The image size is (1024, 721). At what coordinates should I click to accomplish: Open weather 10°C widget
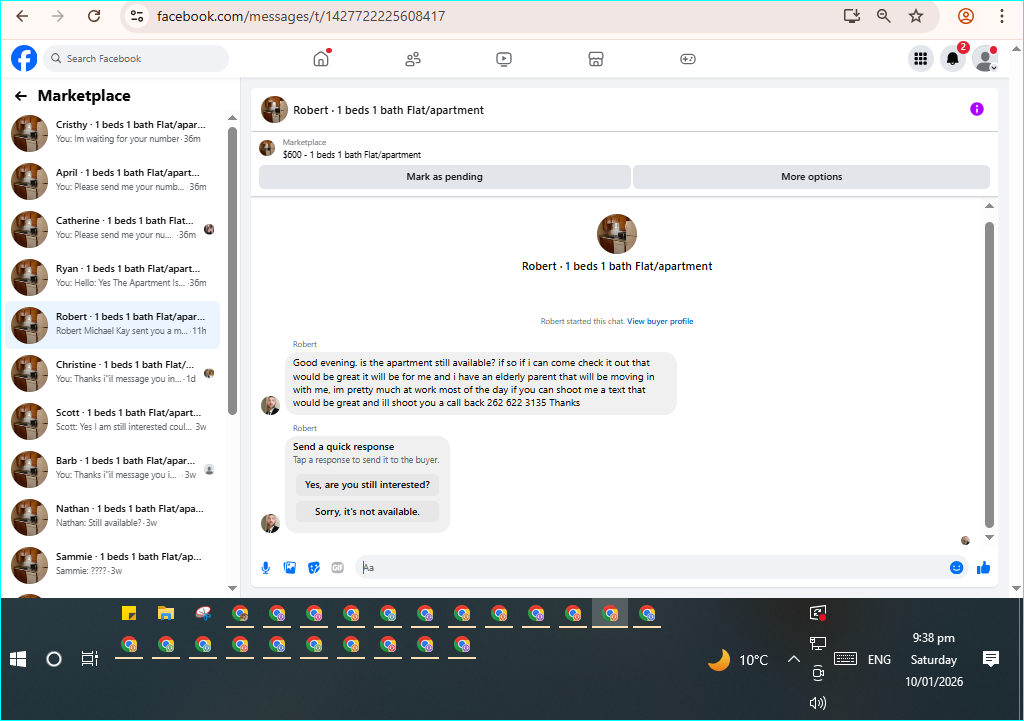point(738,660)
